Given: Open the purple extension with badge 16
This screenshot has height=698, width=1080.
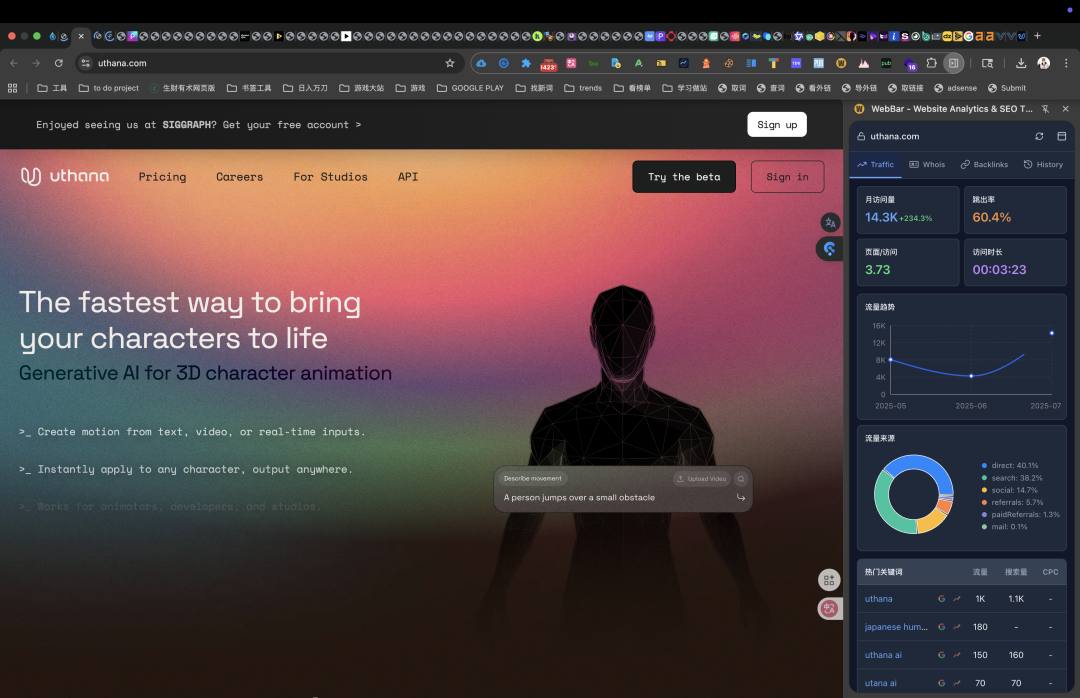Looking at the screenshot, I should click(909, 64).
